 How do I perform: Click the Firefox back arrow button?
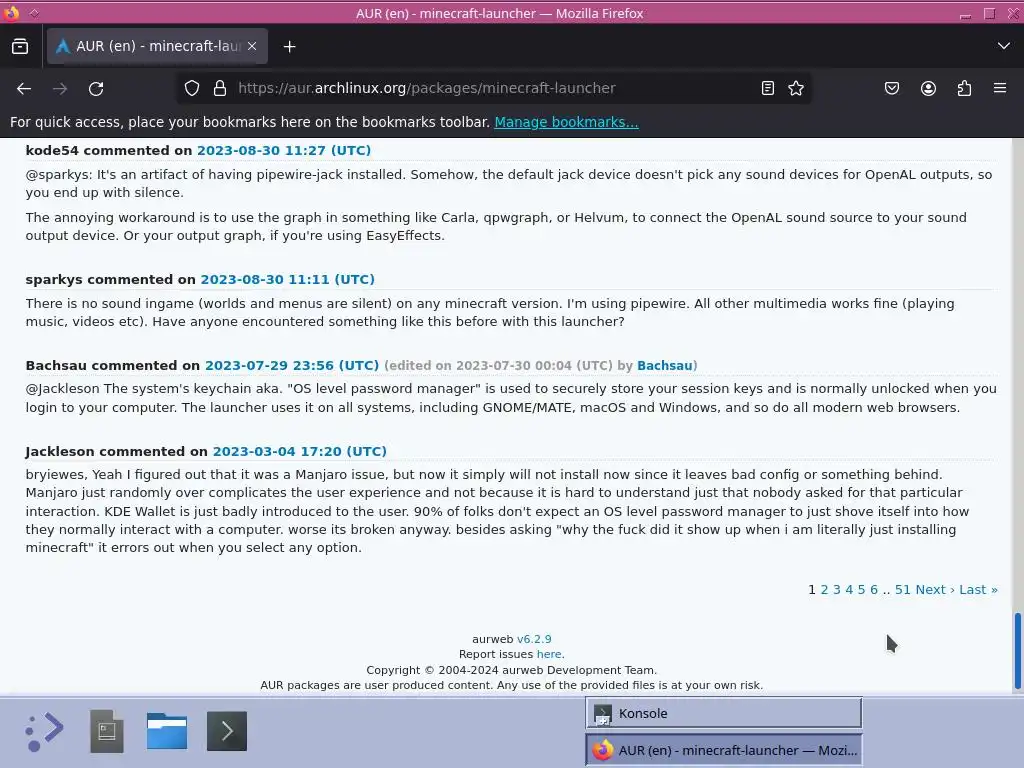[24, 88]
